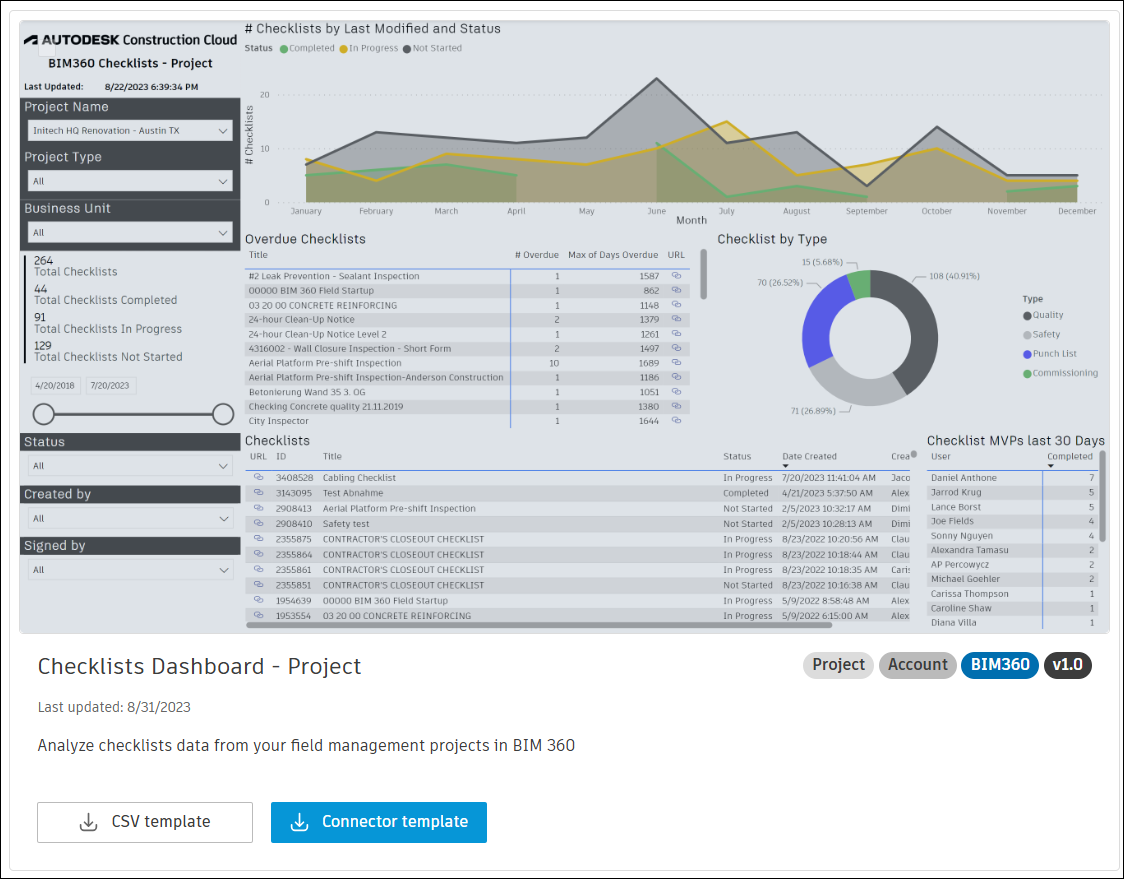Open the Signed by filter dropdown
The width and height of the screenshot is (1124, 879).
[130, 570]
